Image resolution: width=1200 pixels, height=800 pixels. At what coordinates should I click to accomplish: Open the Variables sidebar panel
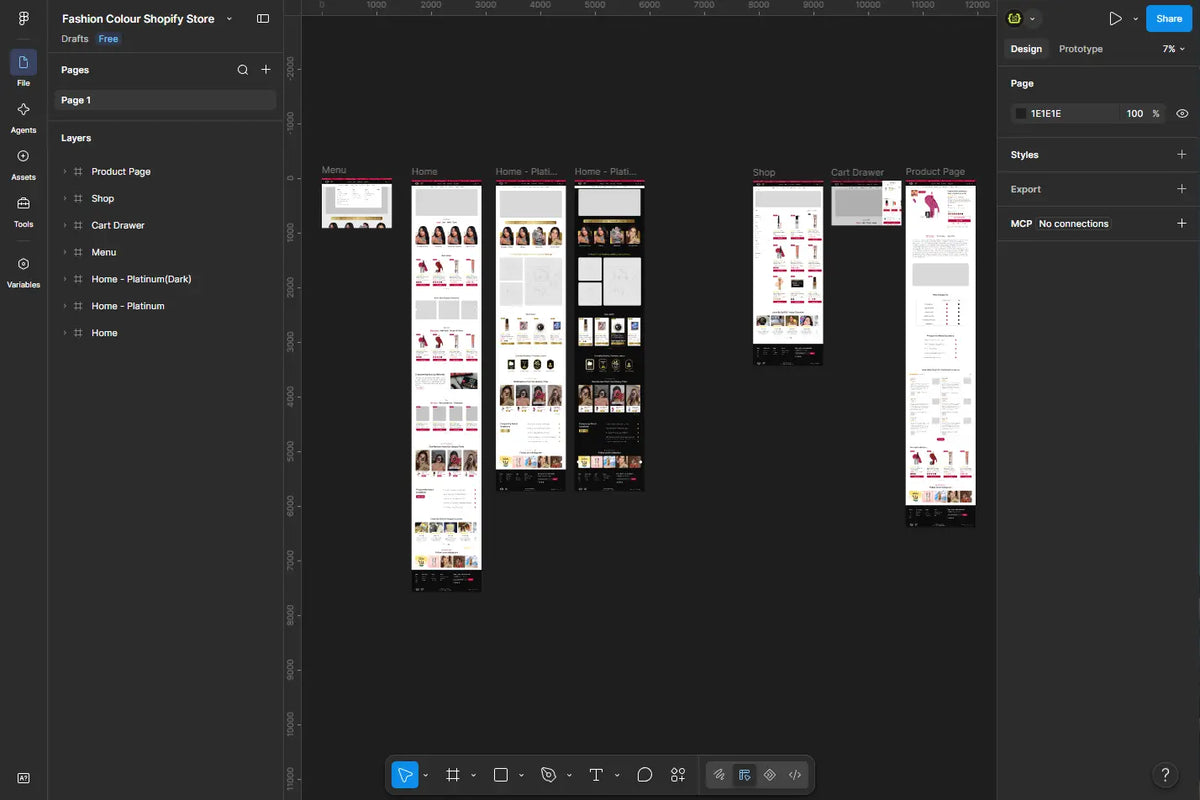[23, 271]
